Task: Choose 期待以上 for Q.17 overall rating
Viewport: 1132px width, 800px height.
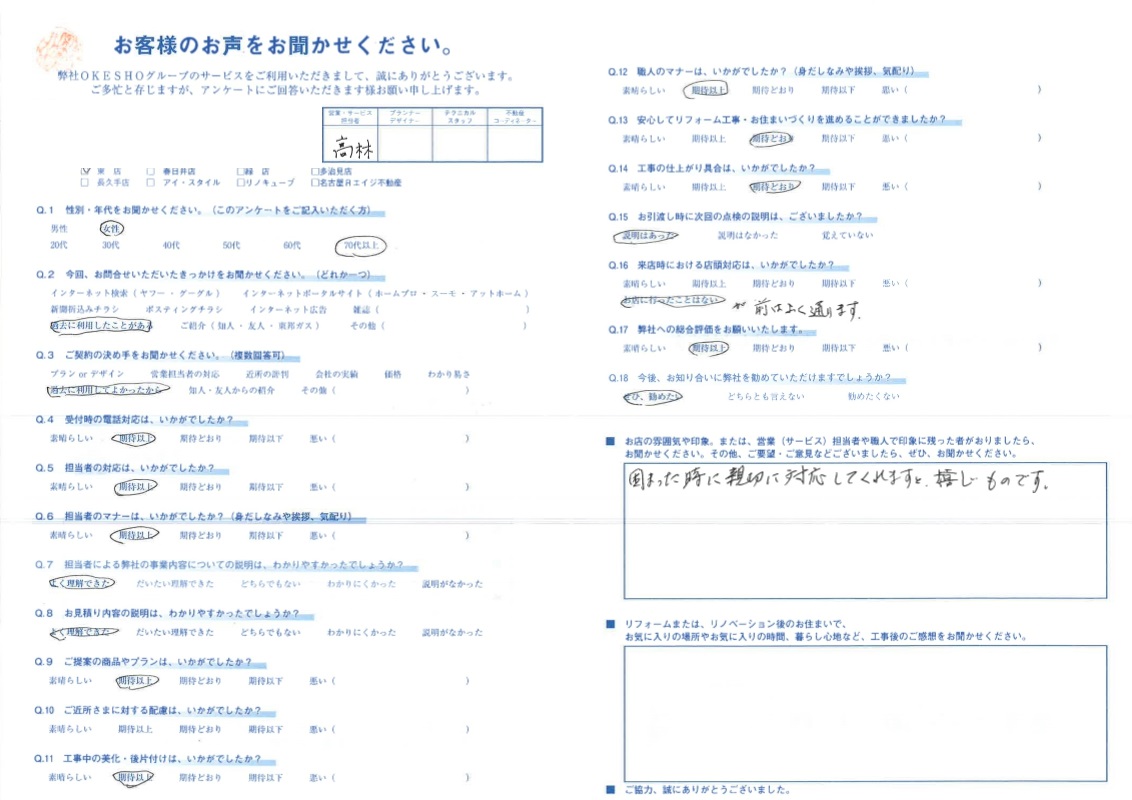Action: [x=708, y=348]
